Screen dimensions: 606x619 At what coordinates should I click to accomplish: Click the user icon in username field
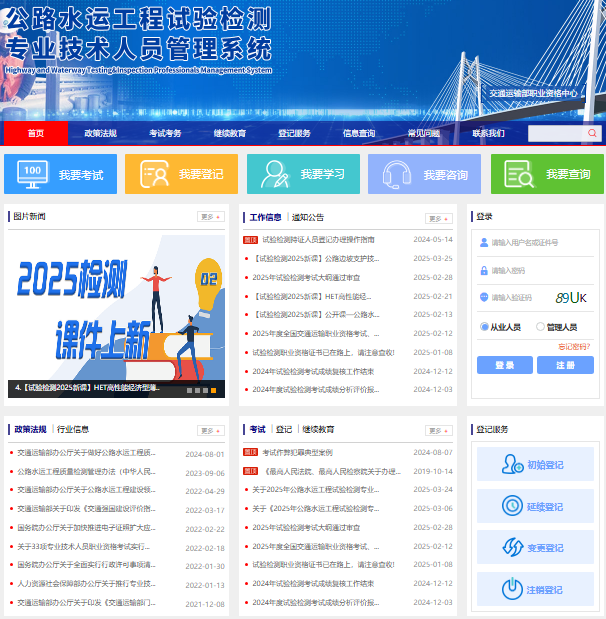tap(484, 242)
